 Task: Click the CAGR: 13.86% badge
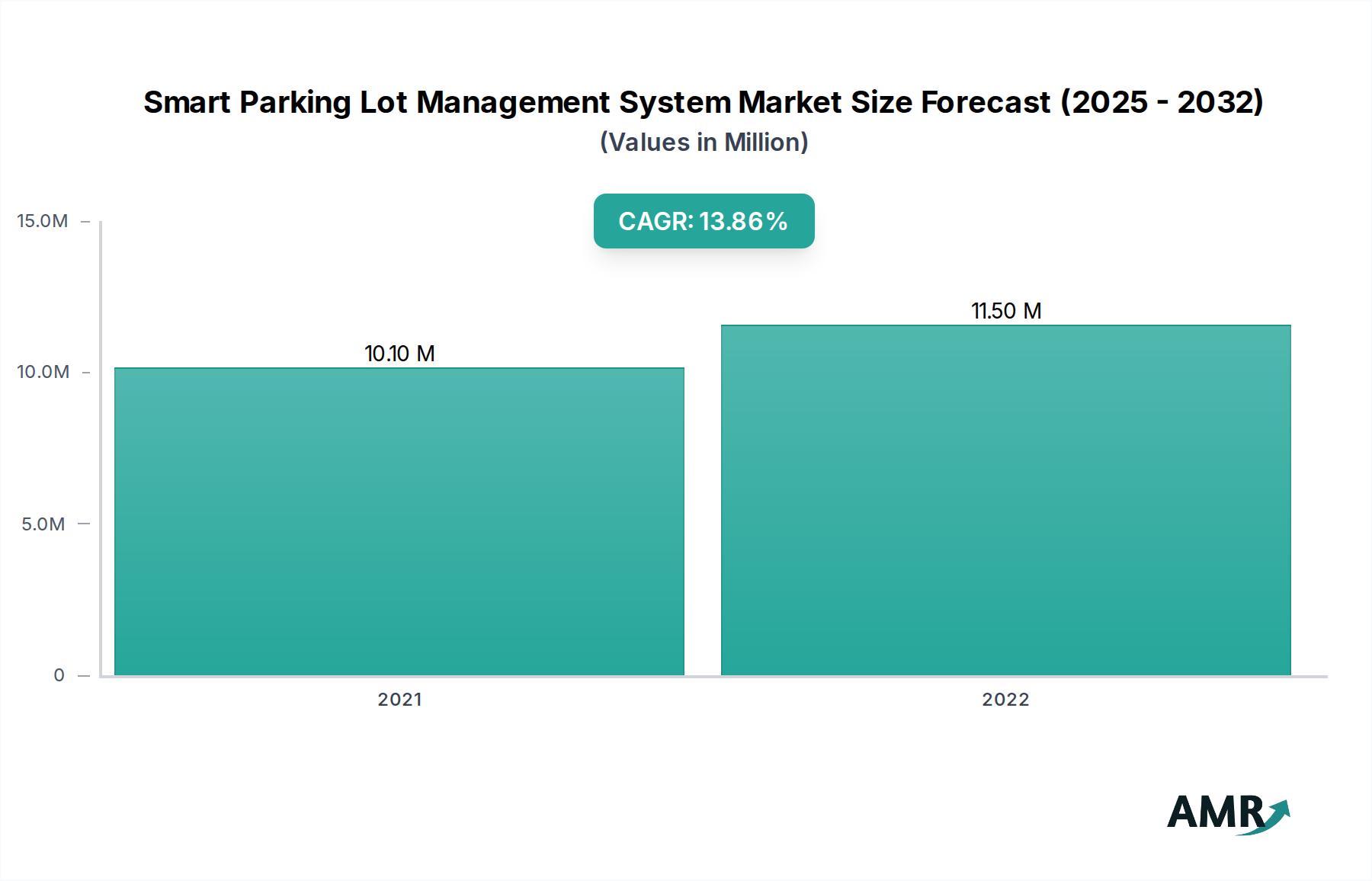click(702, 221)
